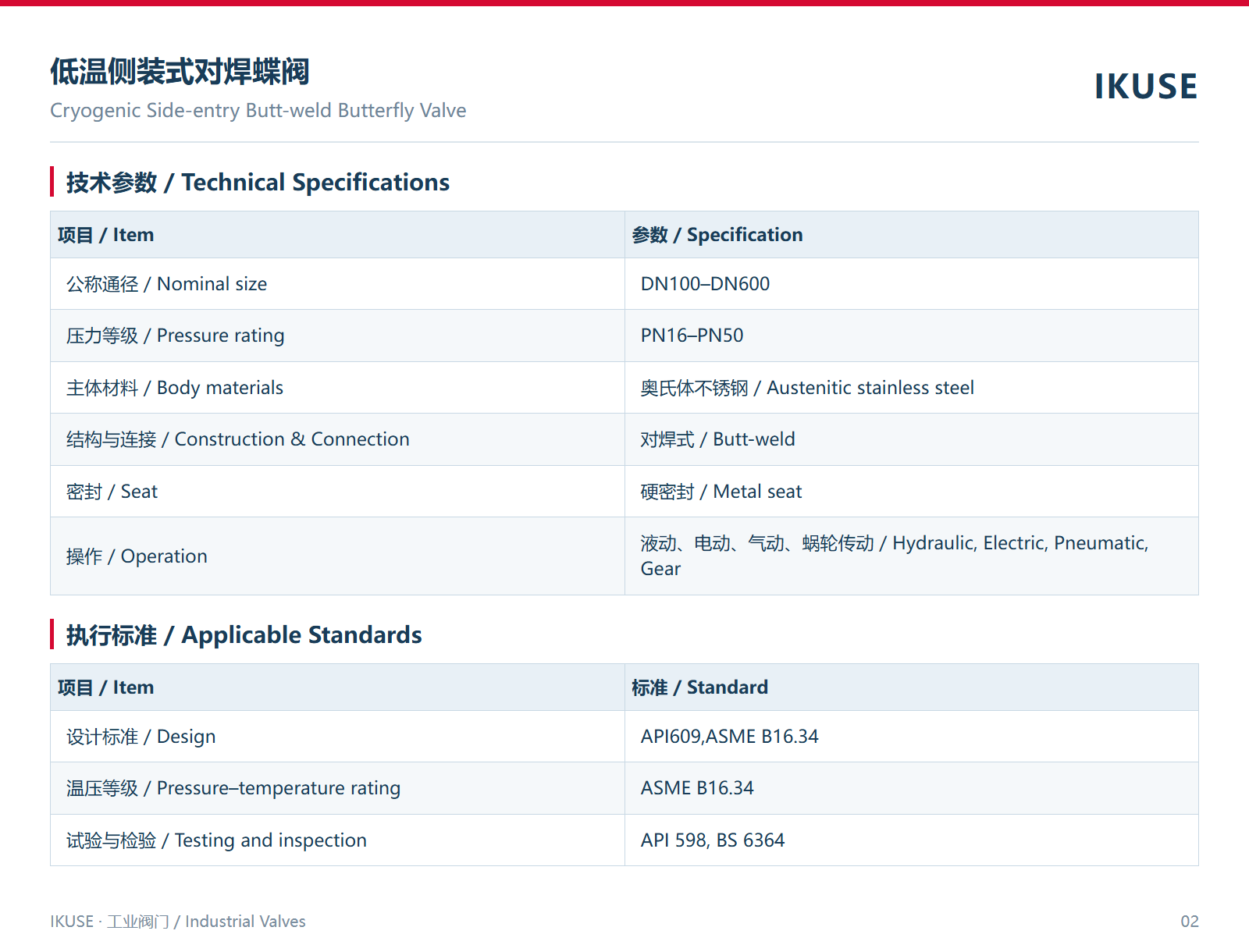1249x952 pixels.
Task: Select the Chinese title 低温侧装式对焊蝶阀
Action: pyautogui.click(x=180, y=72)
